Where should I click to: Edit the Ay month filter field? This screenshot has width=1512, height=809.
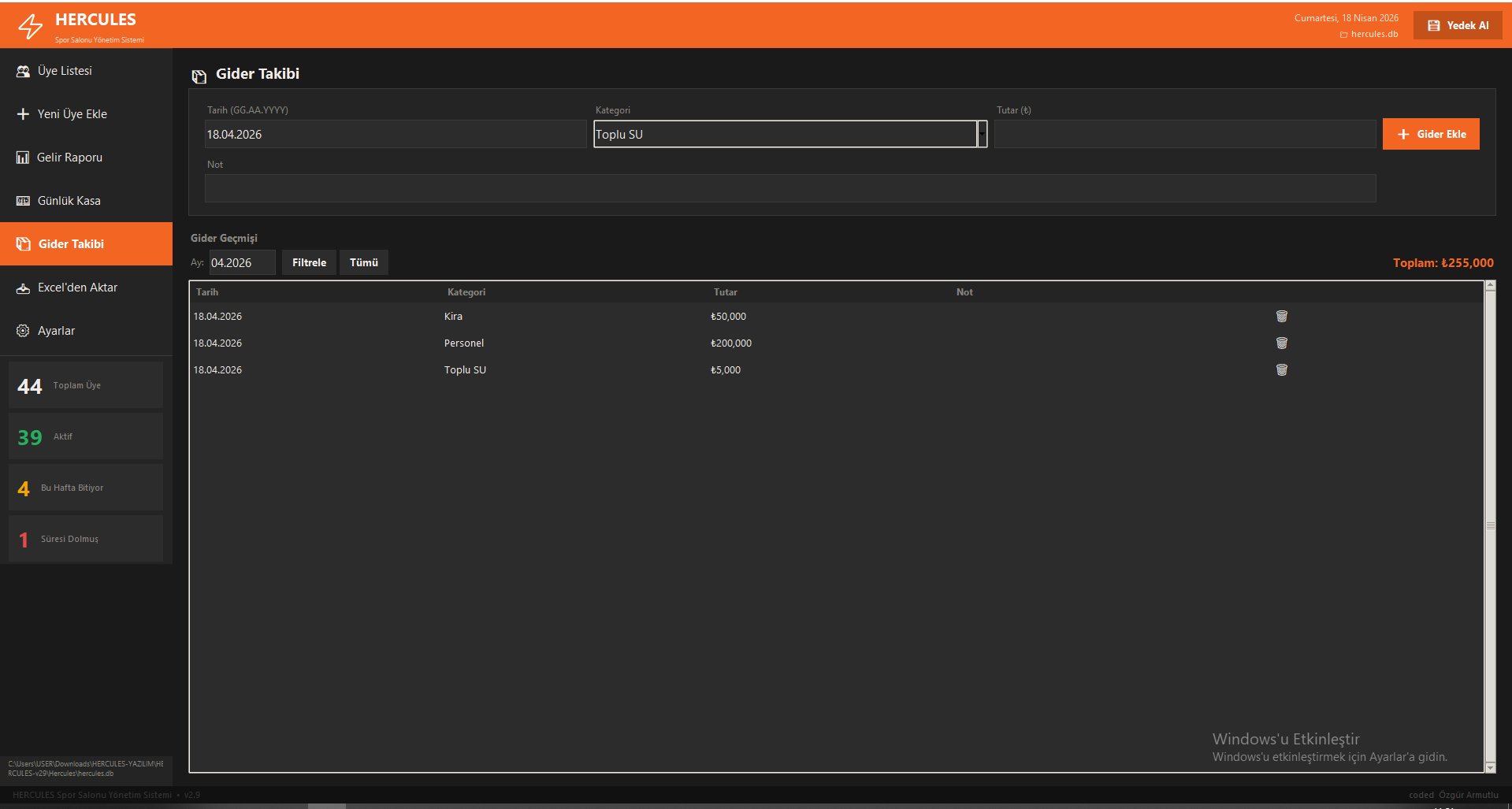[242, 262]
